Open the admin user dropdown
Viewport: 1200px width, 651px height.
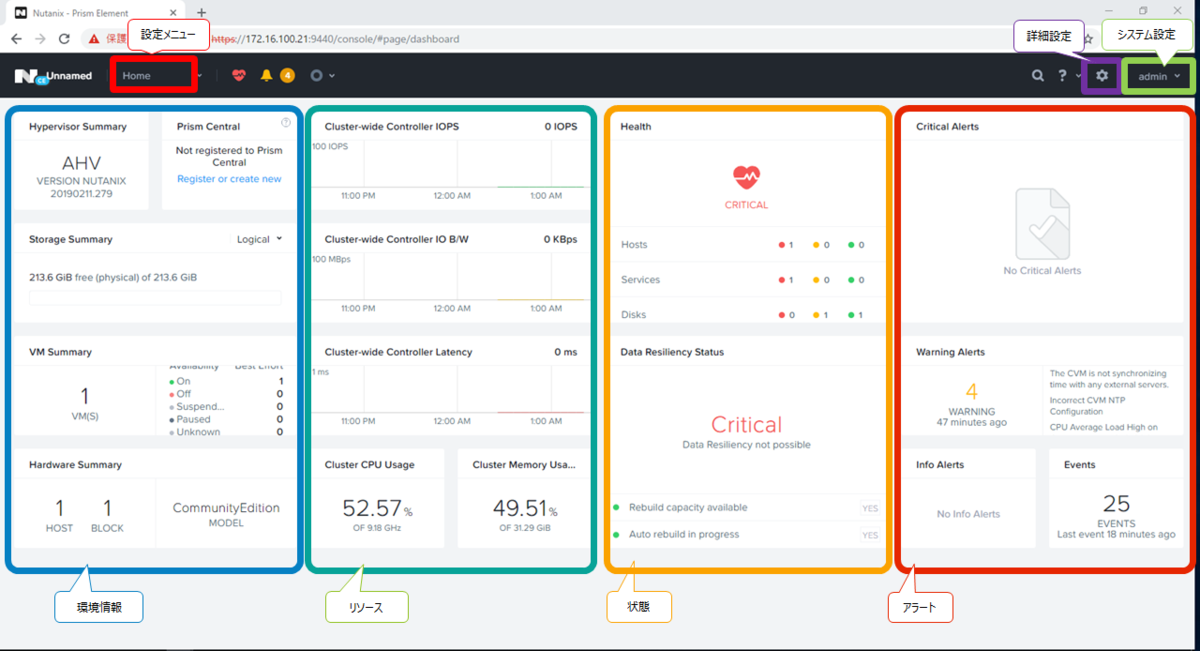pos(1159,76)
